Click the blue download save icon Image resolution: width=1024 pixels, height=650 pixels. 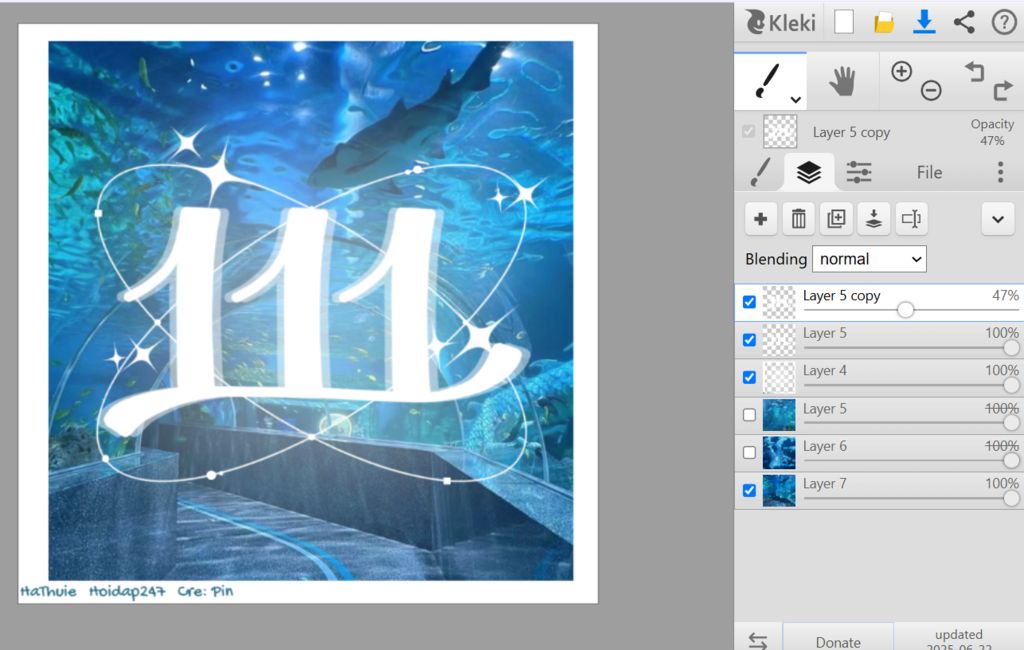click(924, 22)
